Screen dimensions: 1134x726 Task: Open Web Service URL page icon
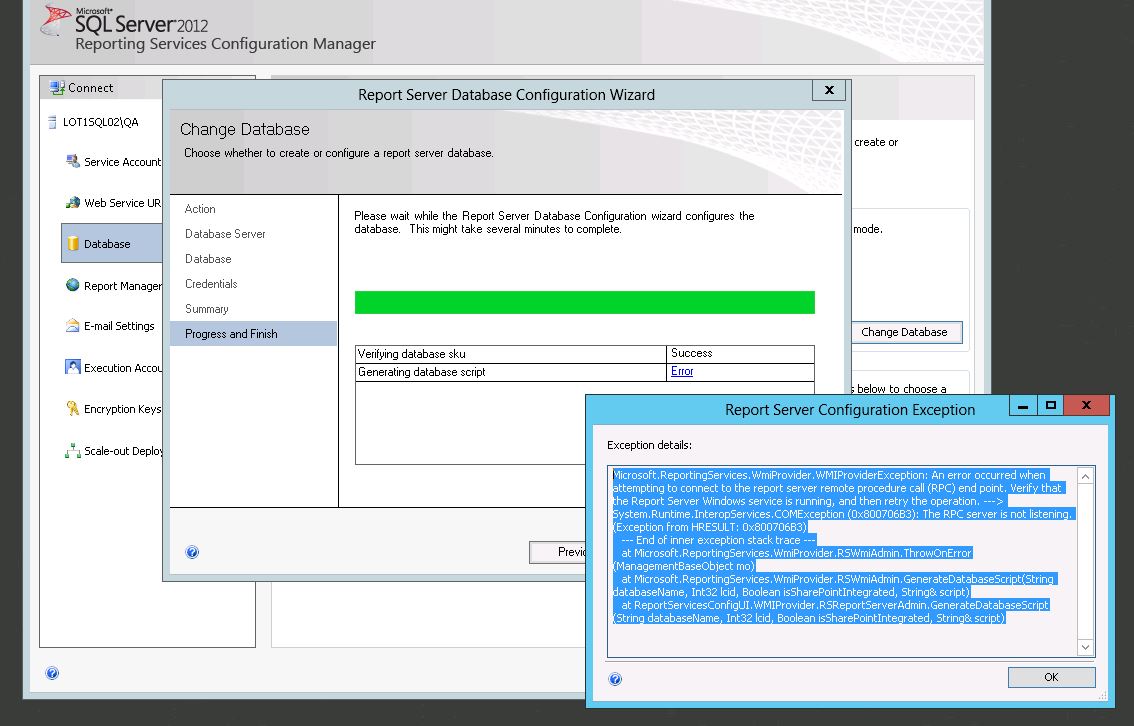click(x=73, y=202)
